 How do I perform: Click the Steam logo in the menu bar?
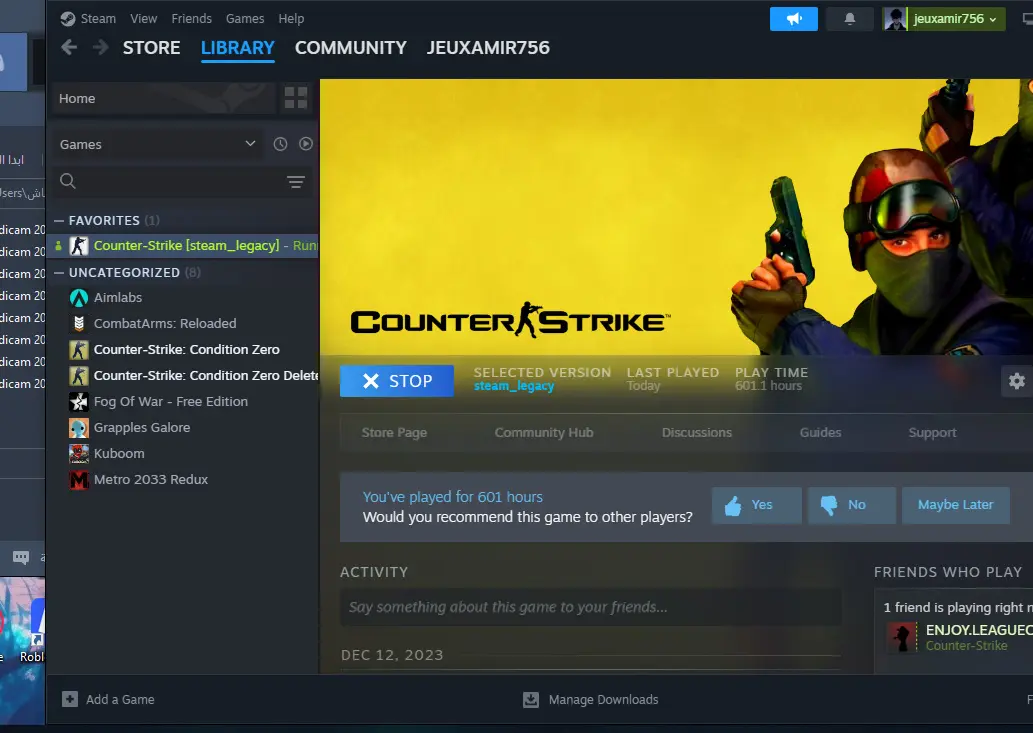tap(68, 18)
